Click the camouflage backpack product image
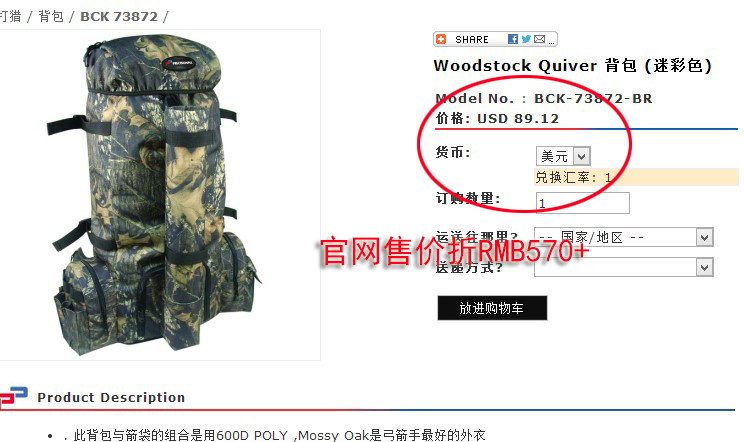This screenshot has height=442, width=744. pos(157,194)
